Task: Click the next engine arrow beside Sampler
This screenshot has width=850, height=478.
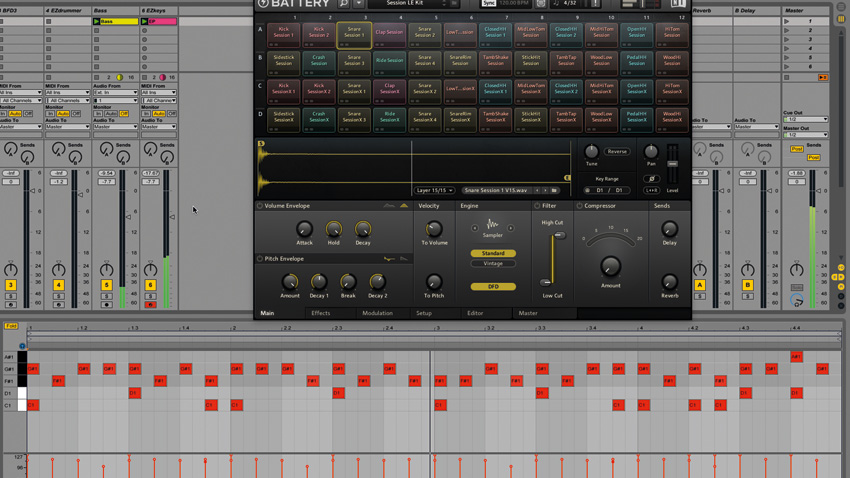Action: [x=511, y=228]
